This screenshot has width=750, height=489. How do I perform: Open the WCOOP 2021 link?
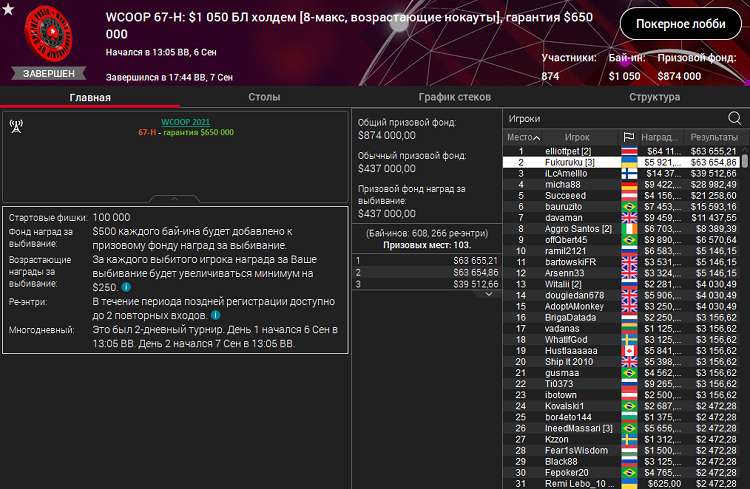coord(176,122)
